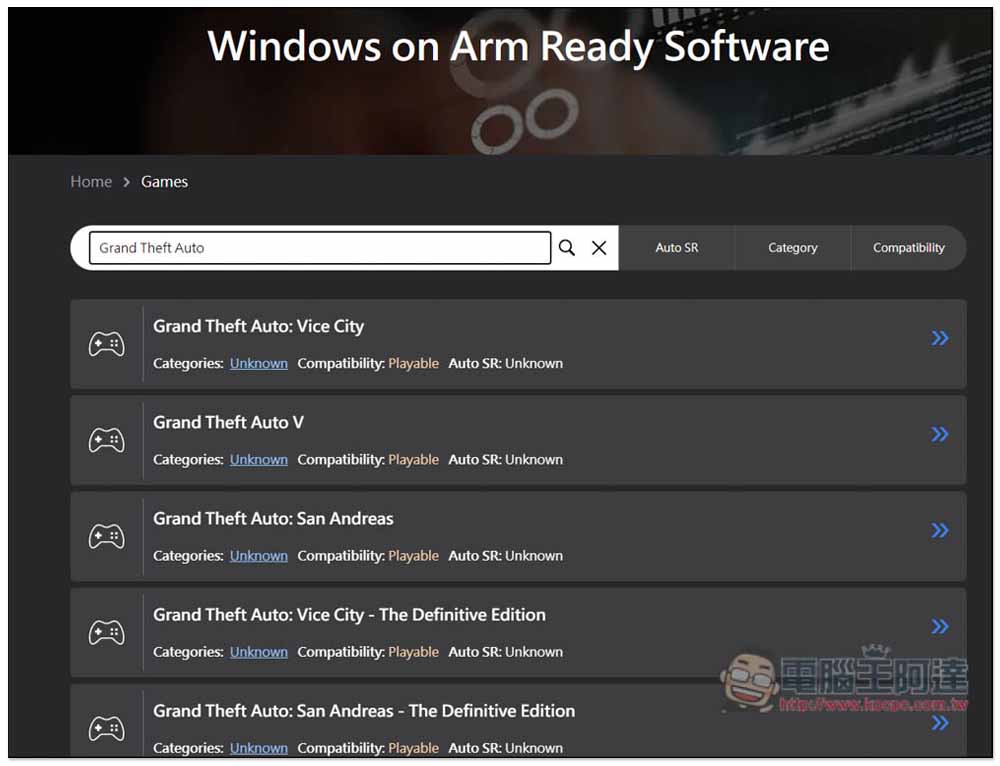Expand arrow for San Andreas - The Definitive Edition
Image resolution: width=1000 pixels, height=766 pixels.
[x=940, y=723]
